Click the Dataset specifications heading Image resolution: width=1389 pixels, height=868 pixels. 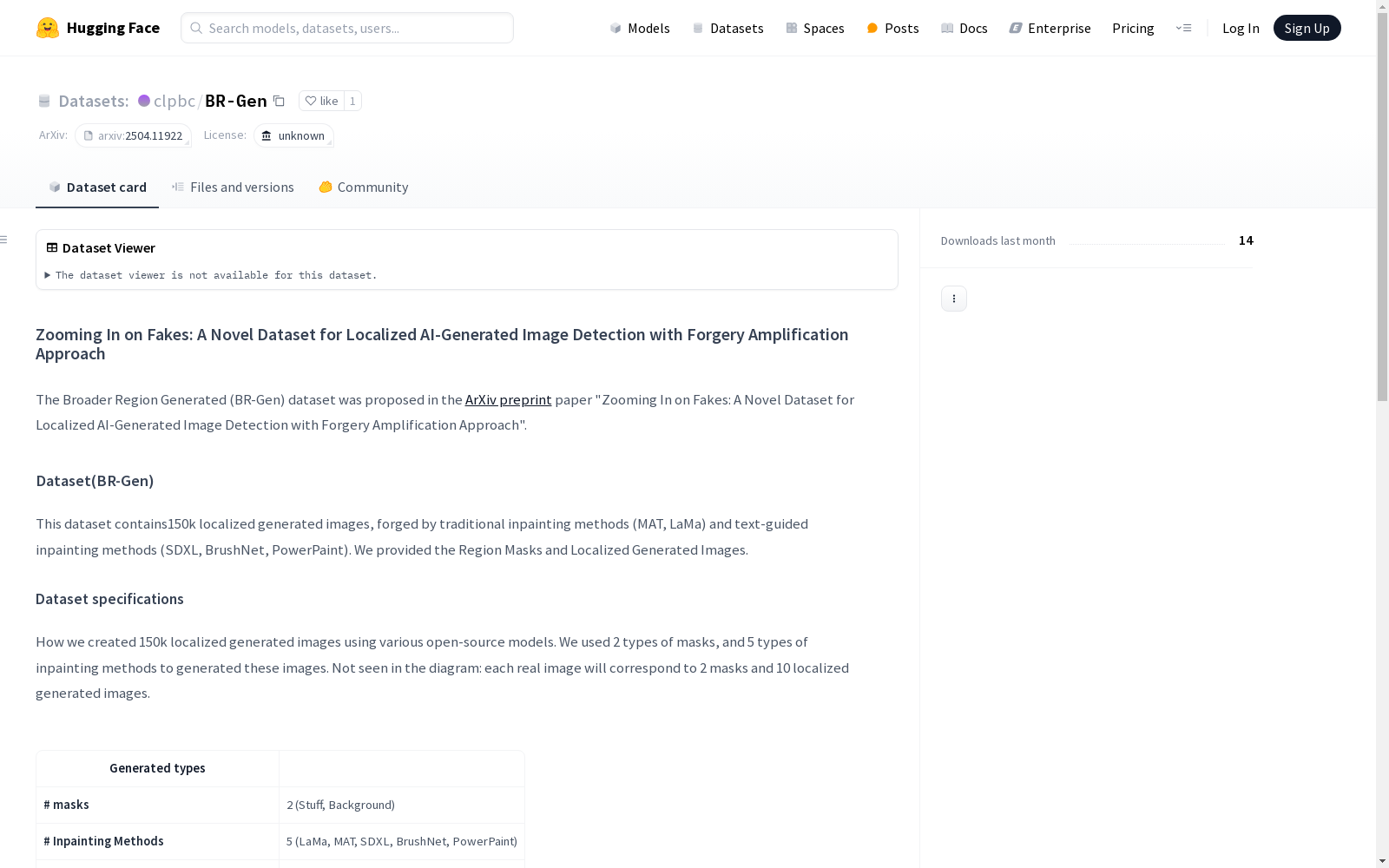click(x=109, y=599)
